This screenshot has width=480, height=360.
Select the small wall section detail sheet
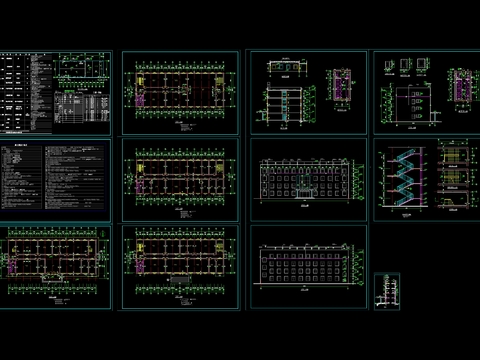387,291
